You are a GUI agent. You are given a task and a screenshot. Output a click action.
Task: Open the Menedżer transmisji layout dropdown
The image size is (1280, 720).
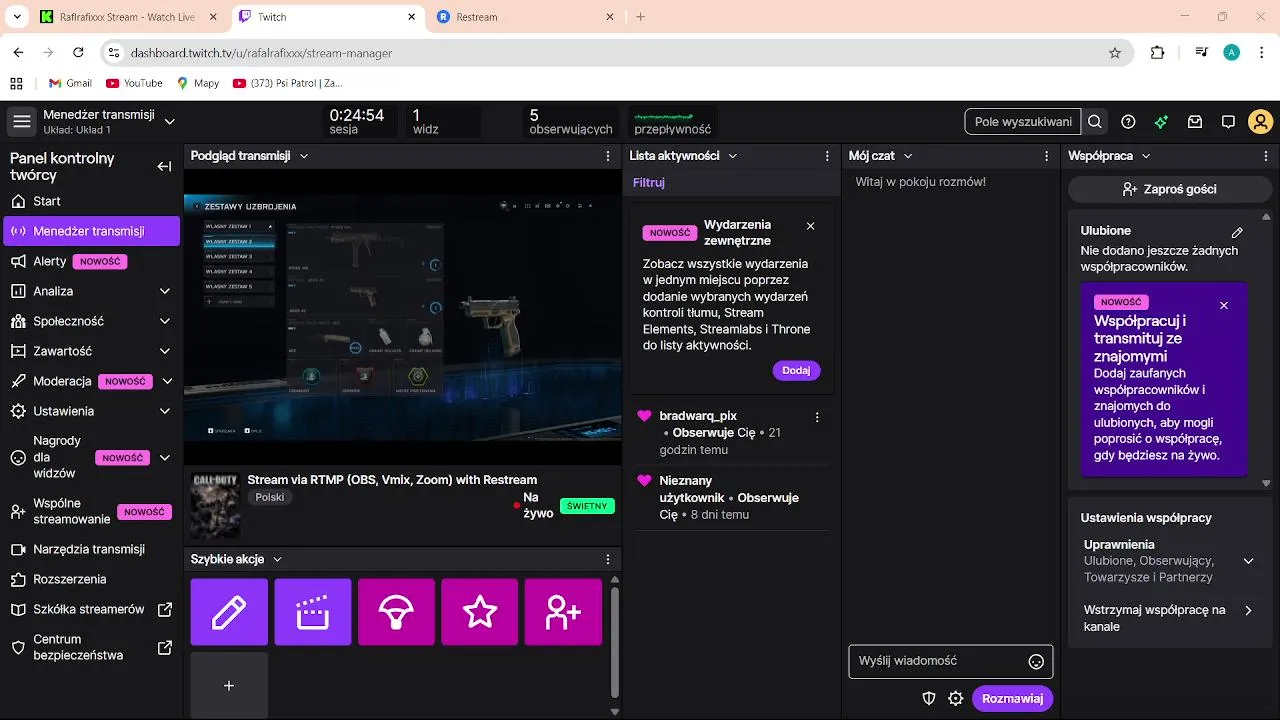[x=170, y=122]
